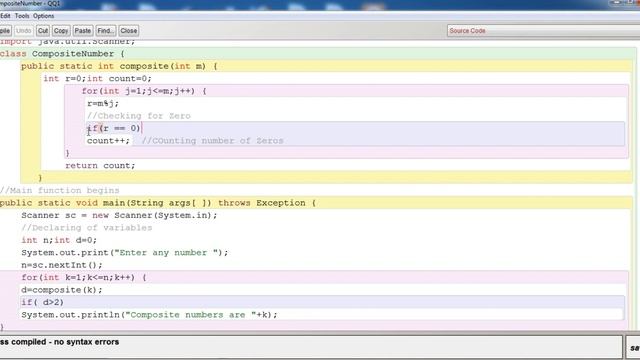
Task: Click the 'public static int composite(int m)' line
Action: click(119, 66)
